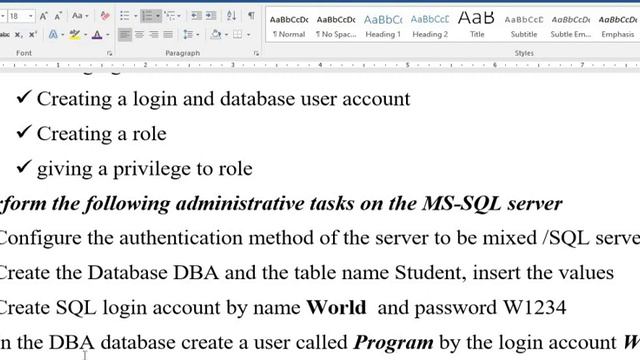This screenshot has width=640, height=360.
Task: Click the Change Case (Aa) icon
Action: coord(77,16)
